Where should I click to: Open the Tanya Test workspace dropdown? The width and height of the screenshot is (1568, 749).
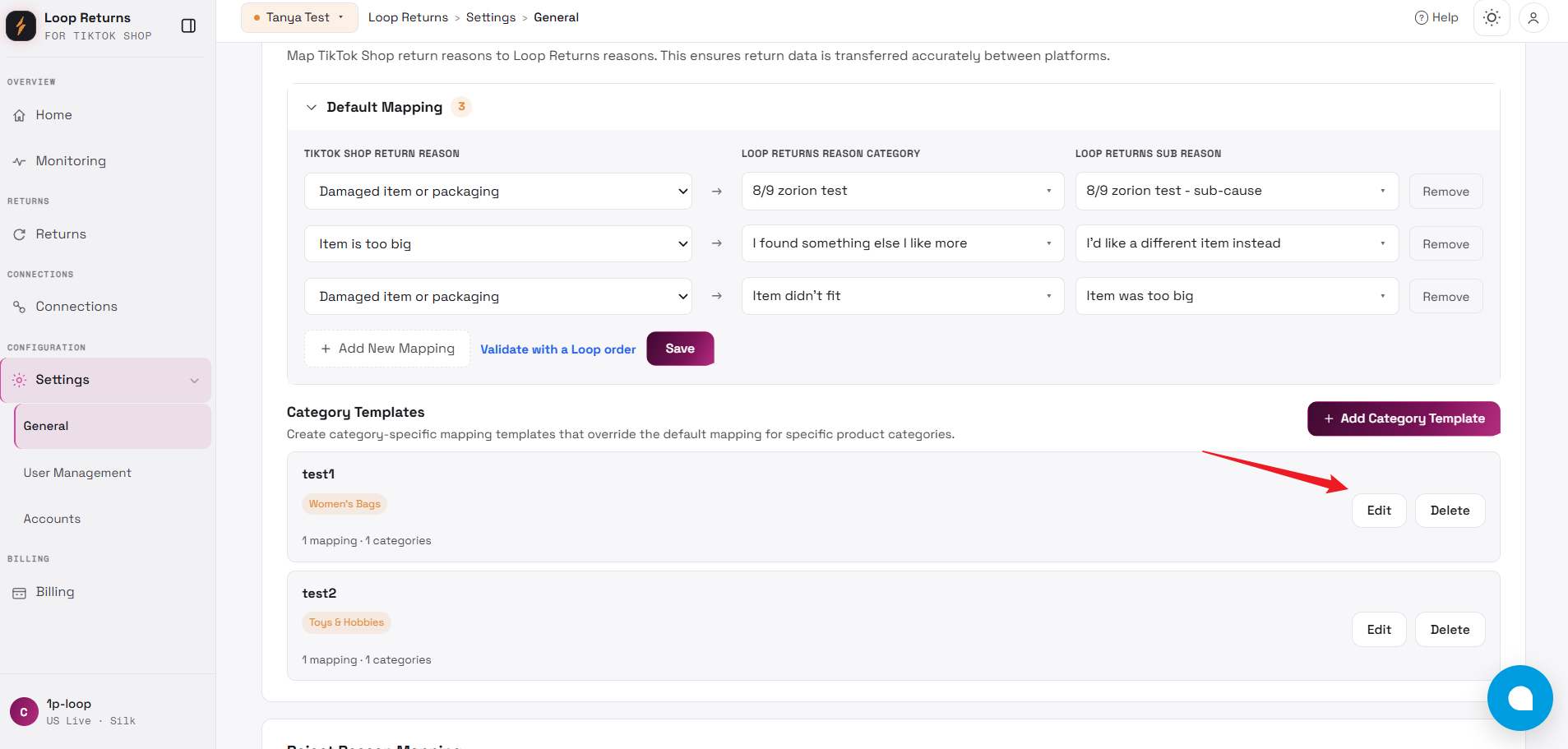point(299,17)
